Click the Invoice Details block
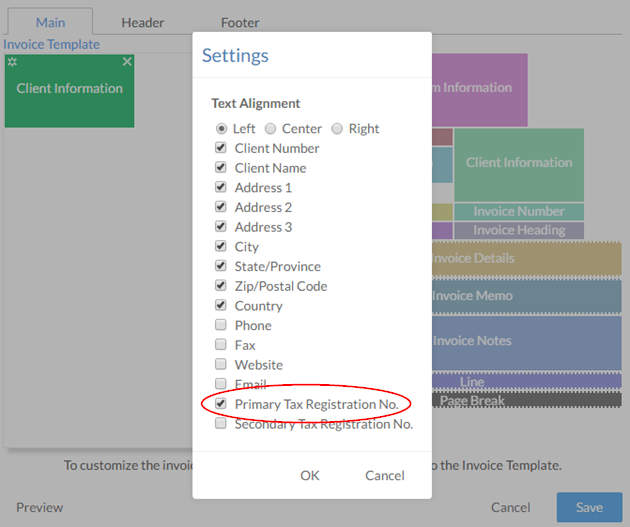The width and height of the screenshot is (630, 527). [525, 258]
